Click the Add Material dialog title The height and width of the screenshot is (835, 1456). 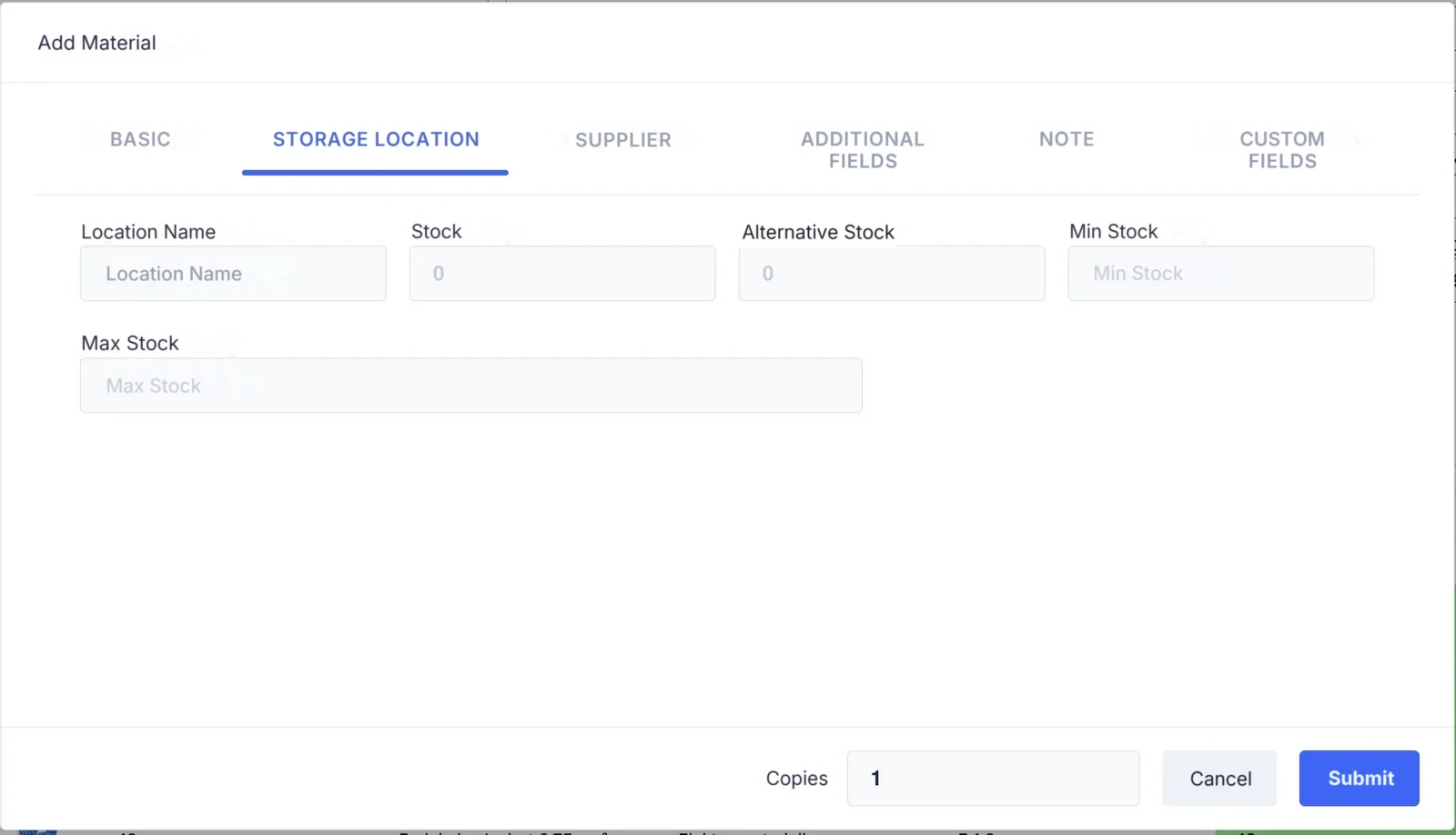click(96, 43)
